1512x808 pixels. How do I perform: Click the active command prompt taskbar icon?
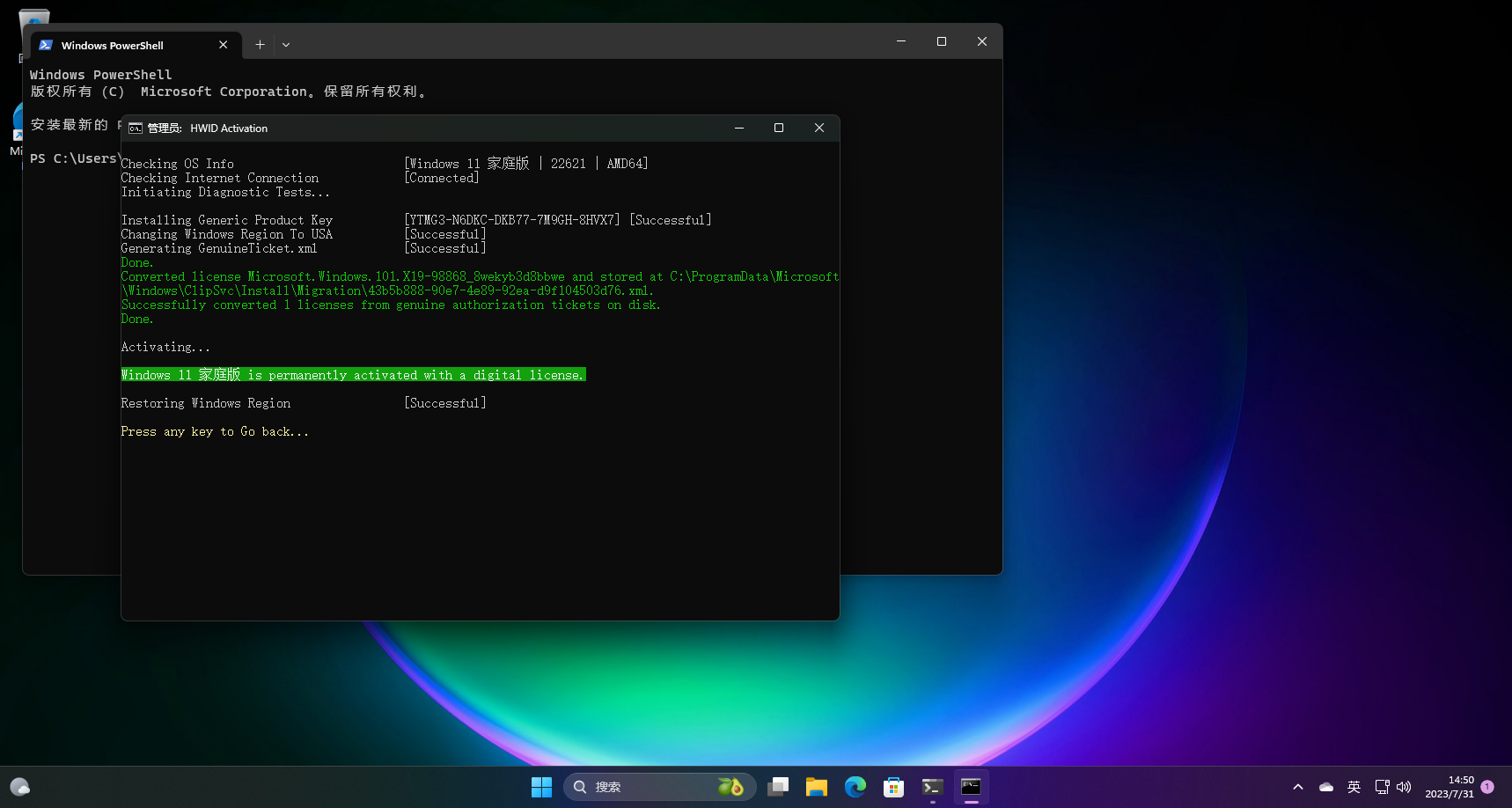[971, 787]
